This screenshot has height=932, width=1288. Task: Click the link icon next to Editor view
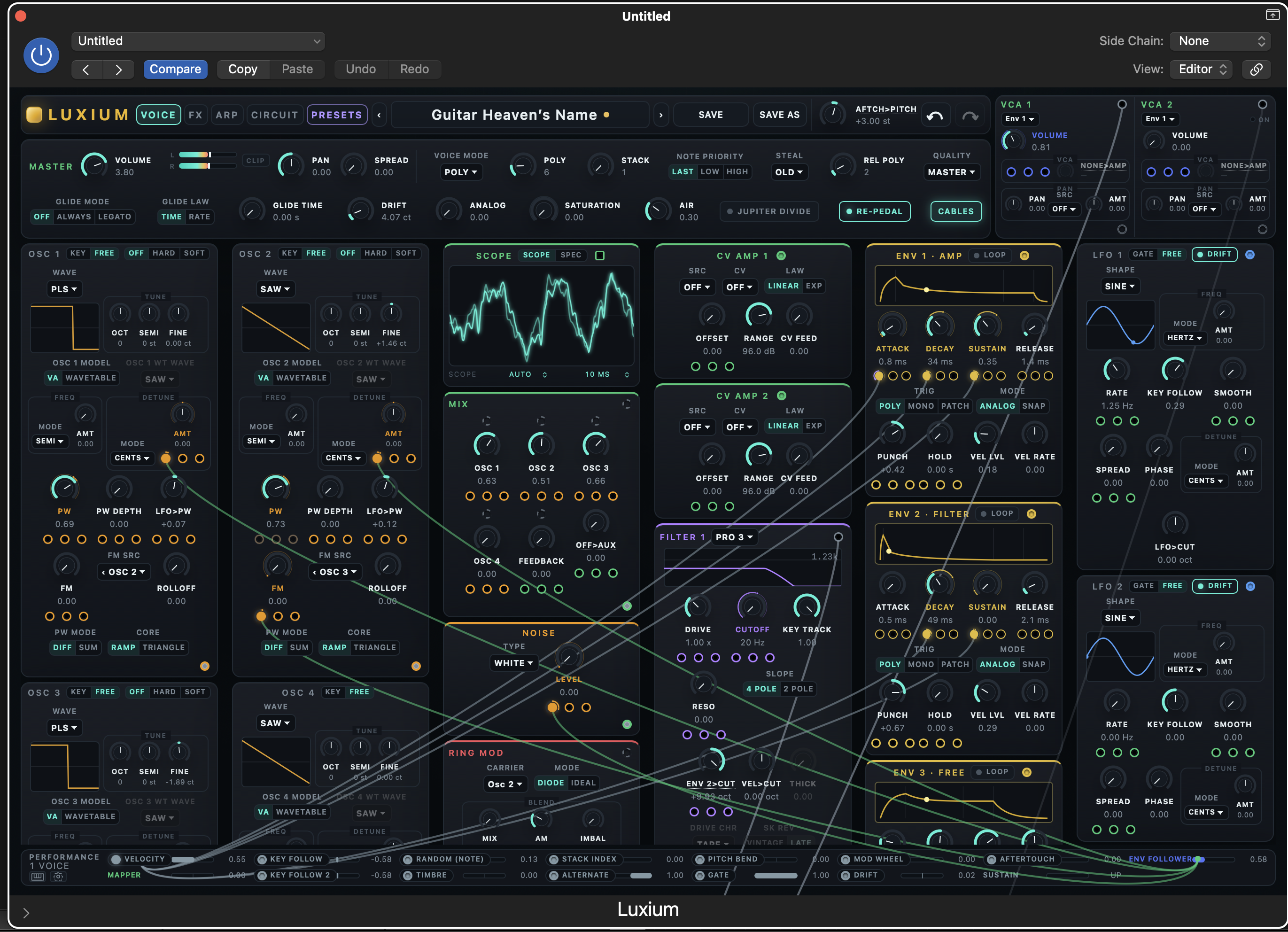tap(1256, 70)
